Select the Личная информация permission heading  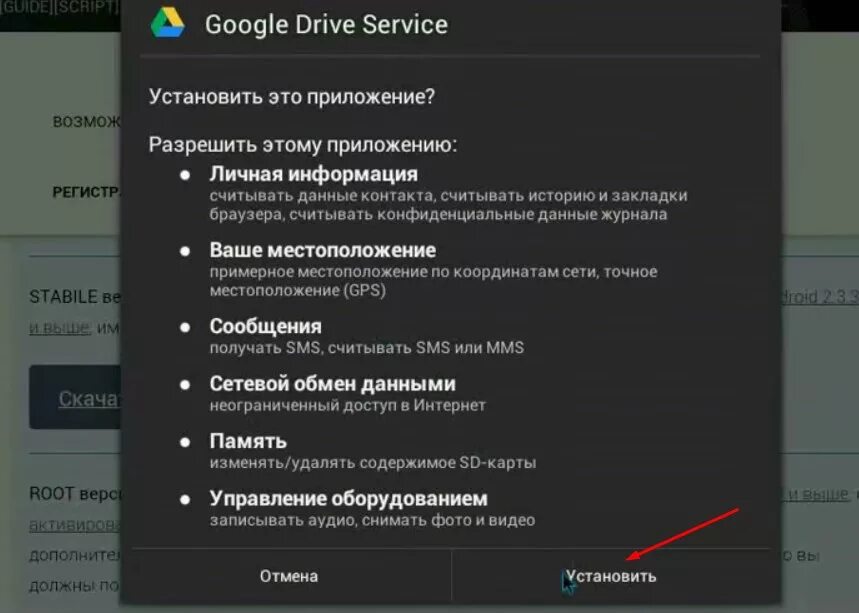313,174
